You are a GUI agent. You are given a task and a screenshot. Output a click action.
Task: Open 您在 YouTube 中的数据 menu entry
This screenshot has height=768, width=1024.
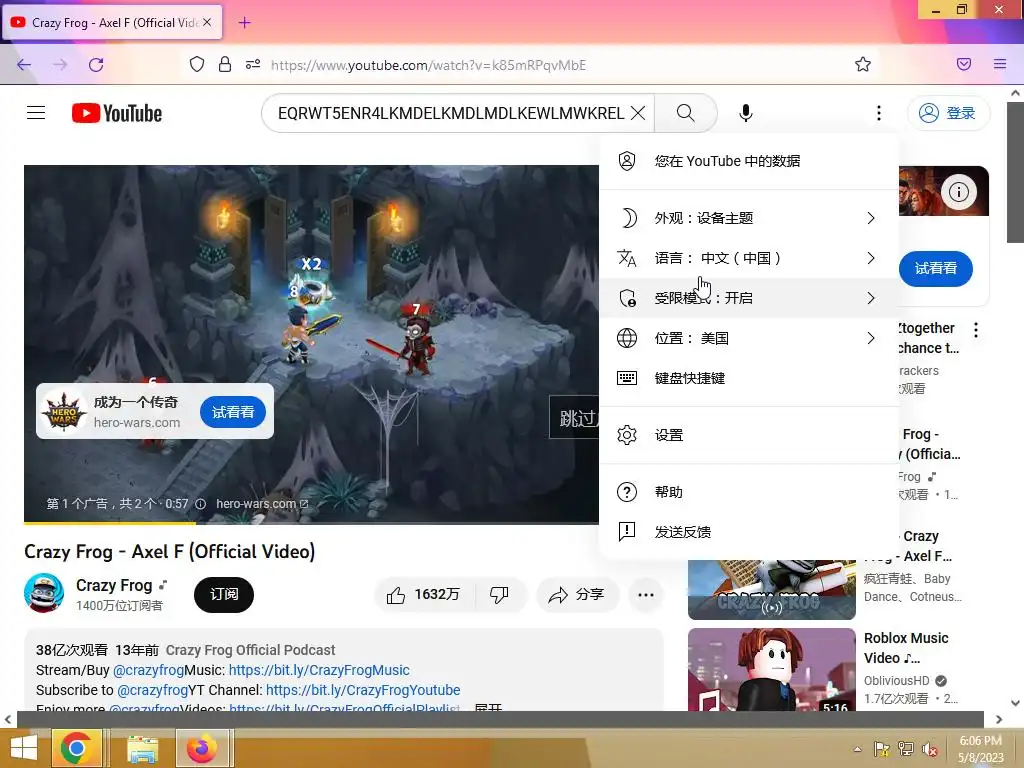click(749, 161)
